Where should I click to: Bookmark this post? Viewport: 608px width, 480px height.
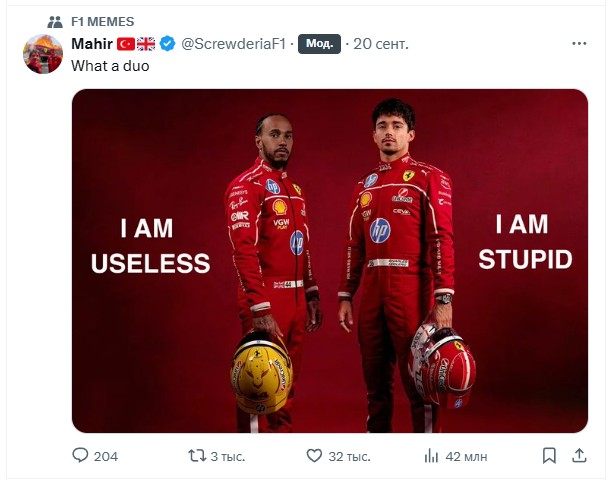pyautogui.click(x=549, y=456)
